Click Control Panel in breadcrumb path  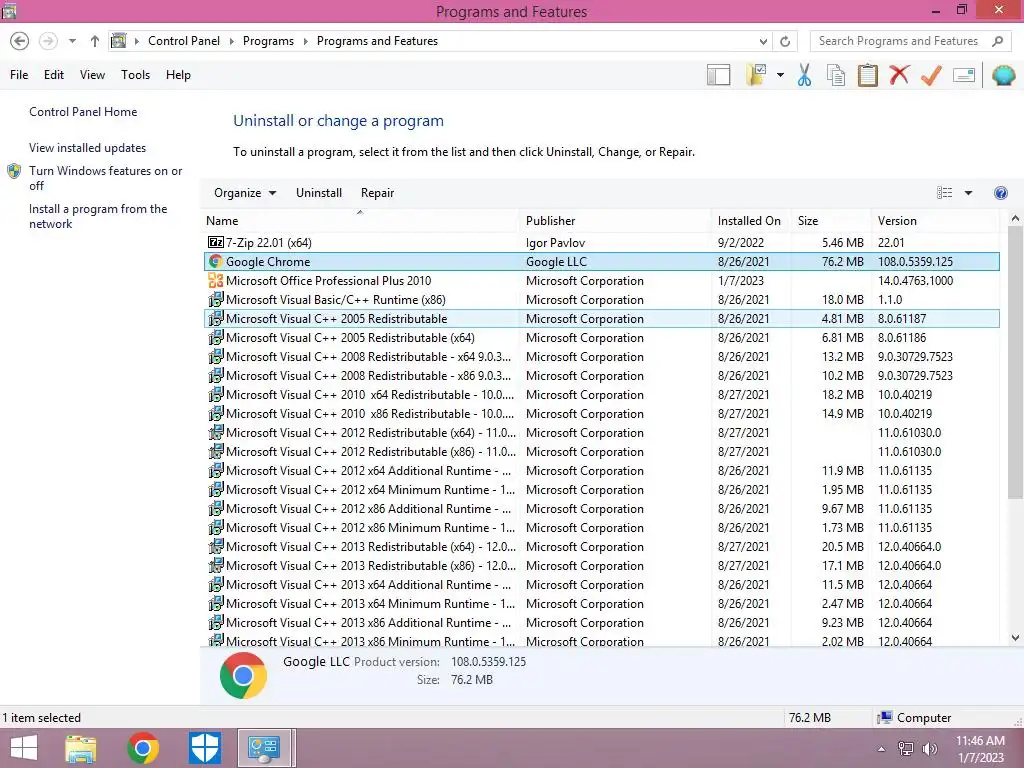click(x=184, y=41)
